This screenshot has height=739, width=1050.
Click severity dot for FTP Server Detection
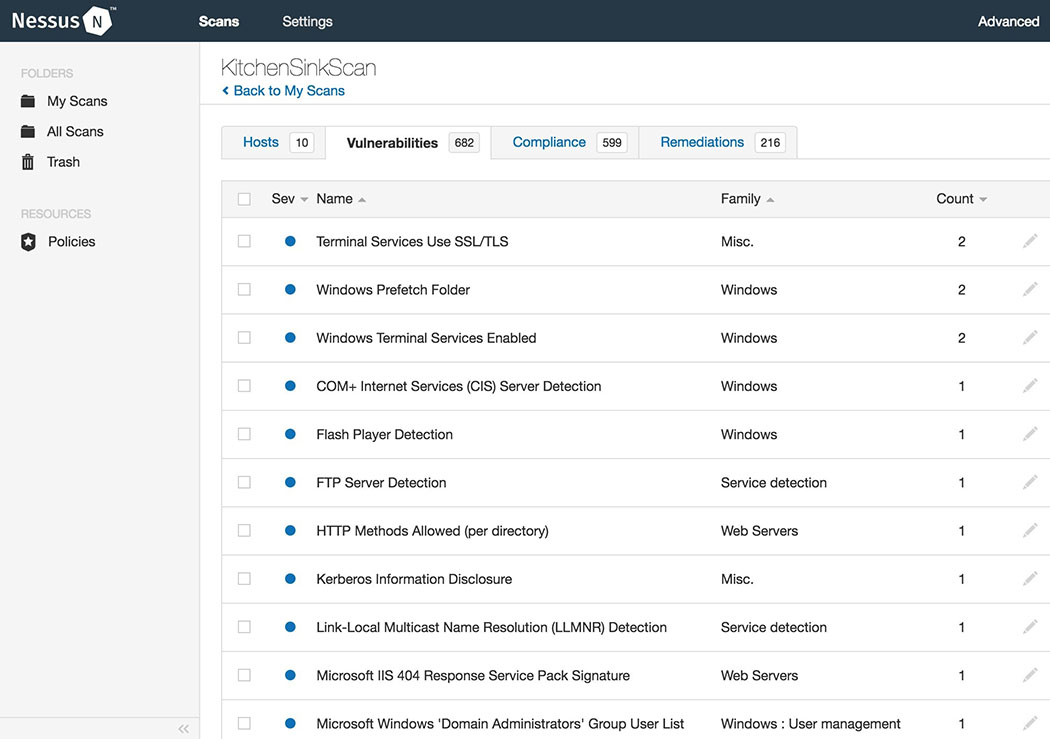point(290,482)
